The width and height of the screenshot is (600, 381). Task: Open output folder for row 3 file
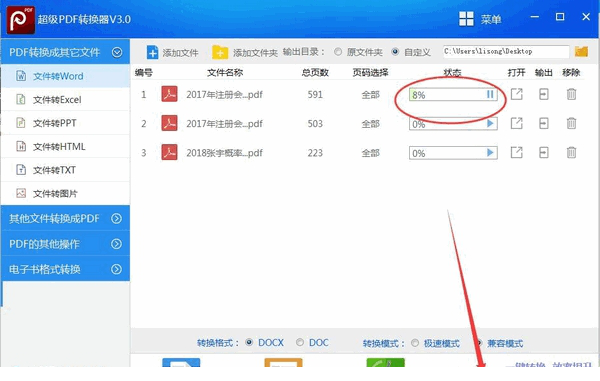(544, 152)
